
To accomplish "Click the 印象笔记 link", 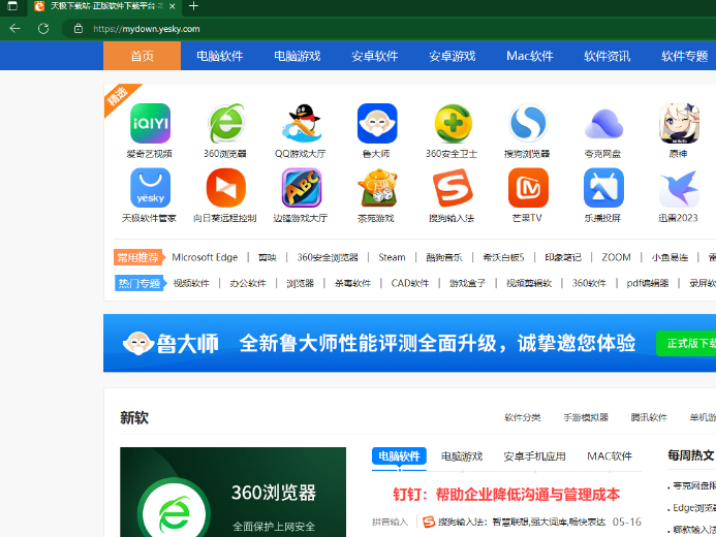I will [563, 257].
